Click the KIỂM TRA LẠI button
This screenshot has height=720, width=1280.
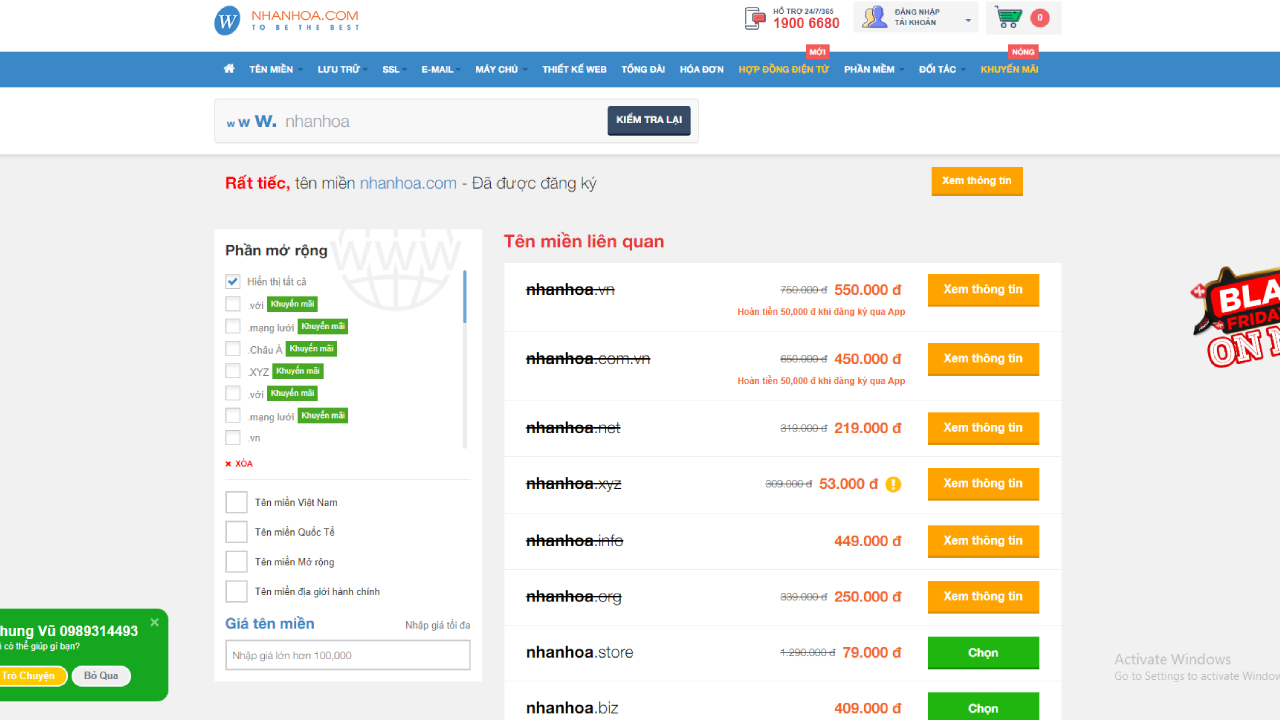coord(649,120)
